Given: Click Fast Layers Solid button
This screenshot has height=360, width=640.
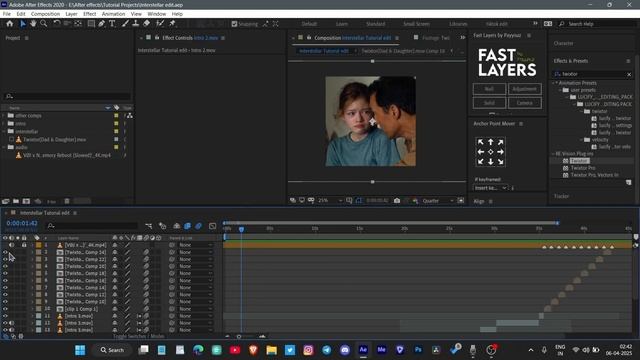Looking at the screenshot, I should [x=489, y=103].
